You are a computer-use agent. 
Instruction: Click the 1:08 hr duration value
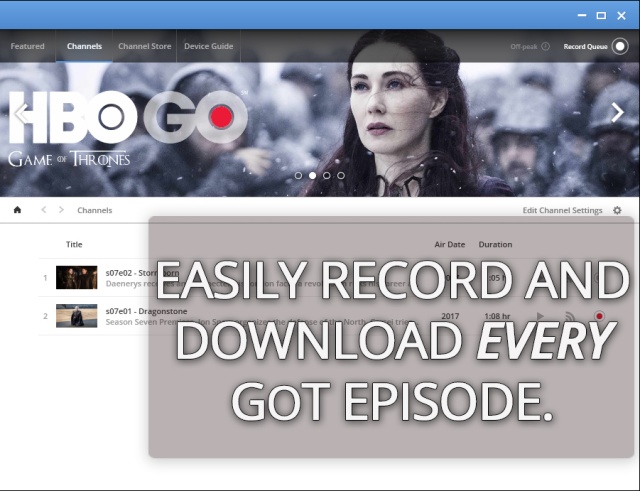click(x=497, y=316)
